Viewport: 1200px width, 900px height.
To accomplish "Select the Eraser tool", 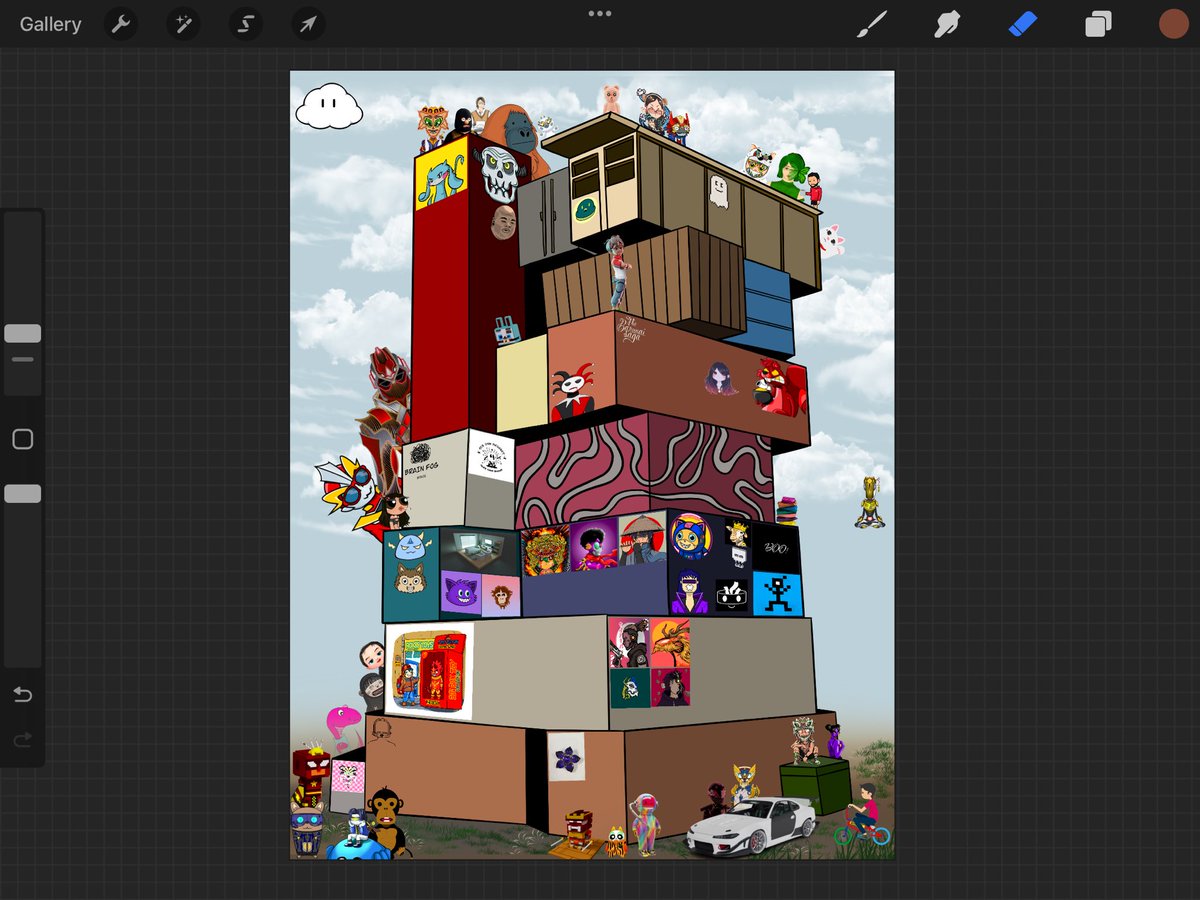I will (1023, 24).
